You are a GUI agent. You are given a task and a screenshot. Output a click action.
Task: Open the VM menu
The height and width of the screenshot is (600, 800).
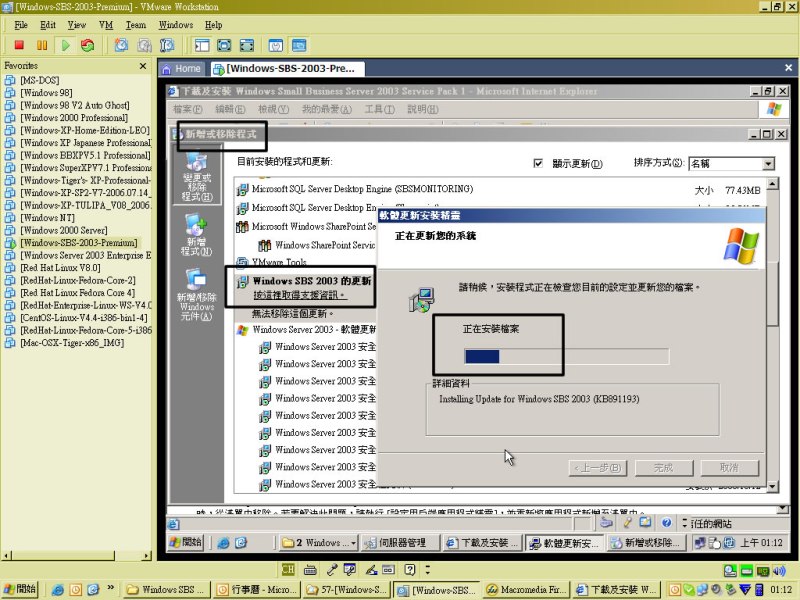(106, 24)
